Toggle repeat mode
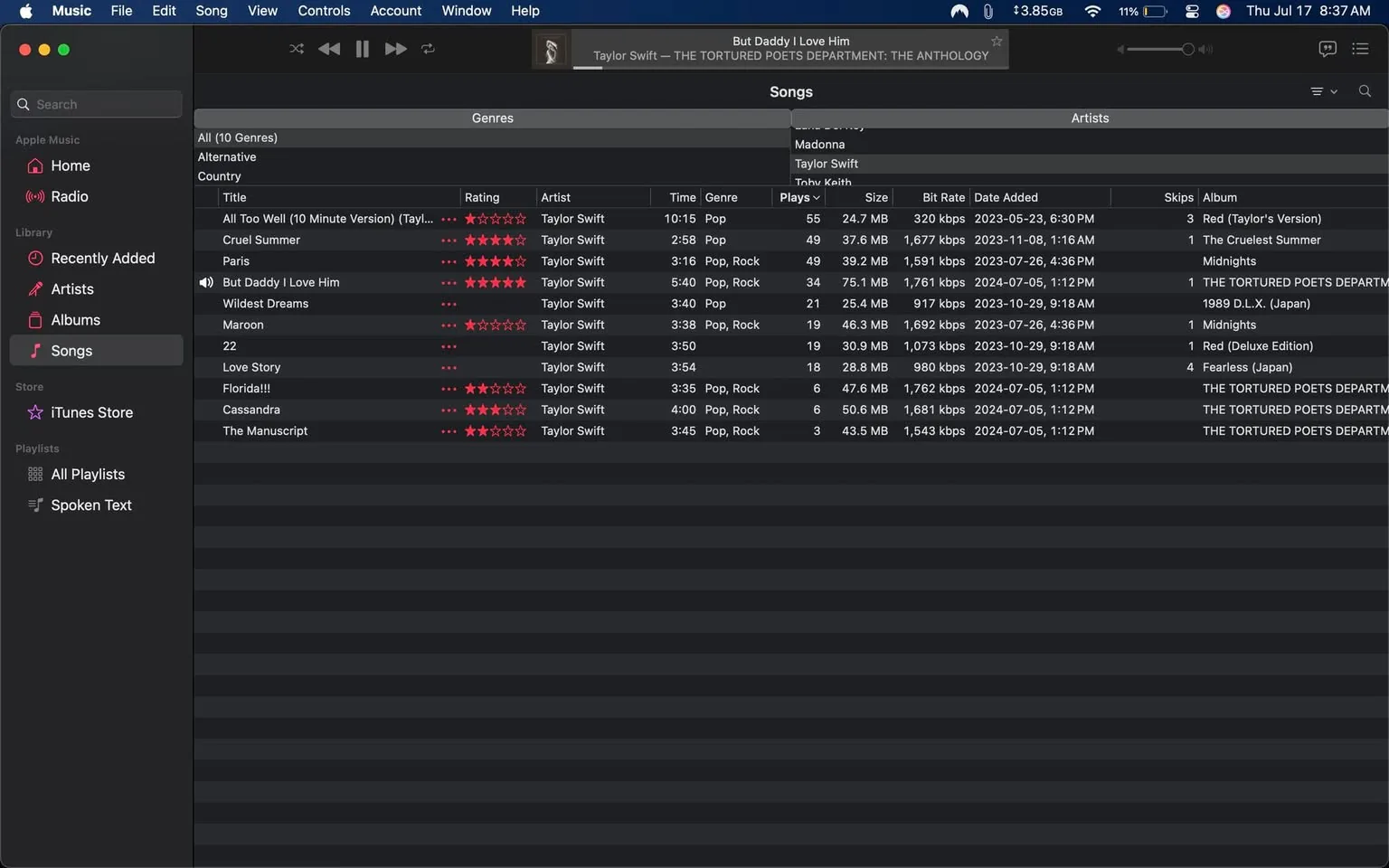The height and width of the screenshot is (868, 1389). [x=428, y=49]
